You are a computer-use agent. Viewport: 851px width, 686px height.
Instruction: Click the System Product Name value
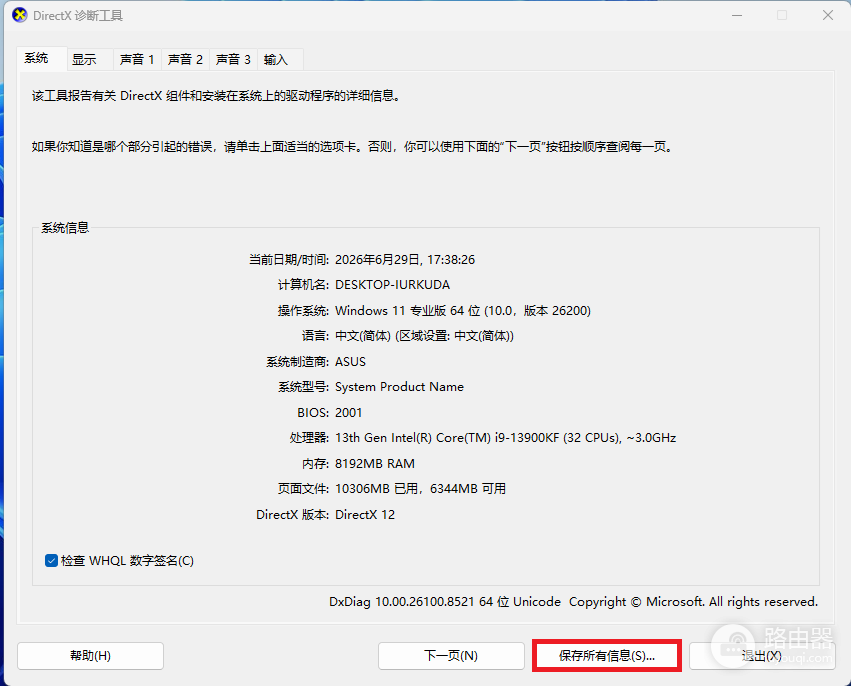pos(399,387)
